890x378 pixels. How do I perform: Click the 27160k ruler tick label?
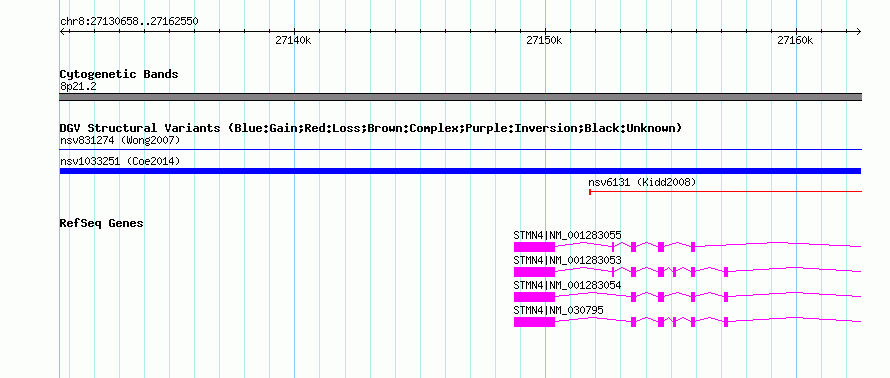795,40
